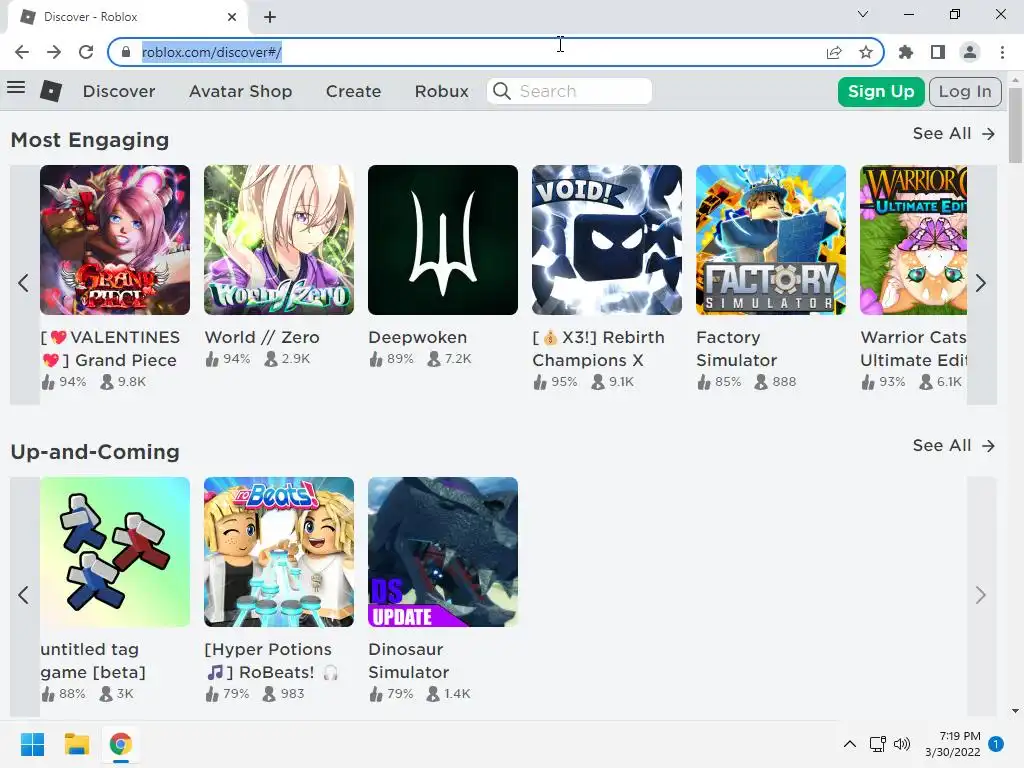1024x768 pixels.
Task: Close the Discover - Roblox tab
Action: click(232, 17)
